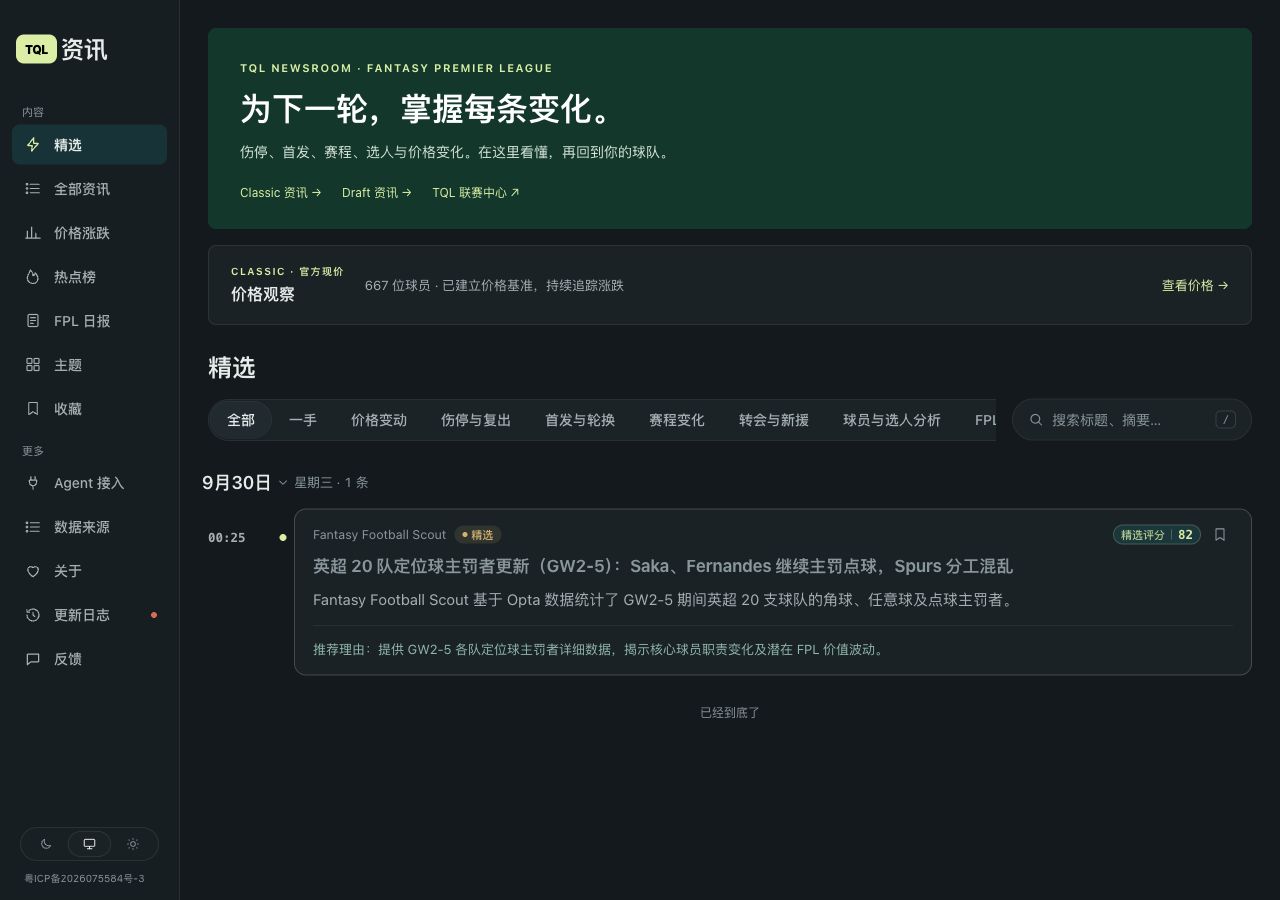Screen dimensions: 1280x900
Task: Select the 一手 filter tab
Action: (x=303, y=420)
